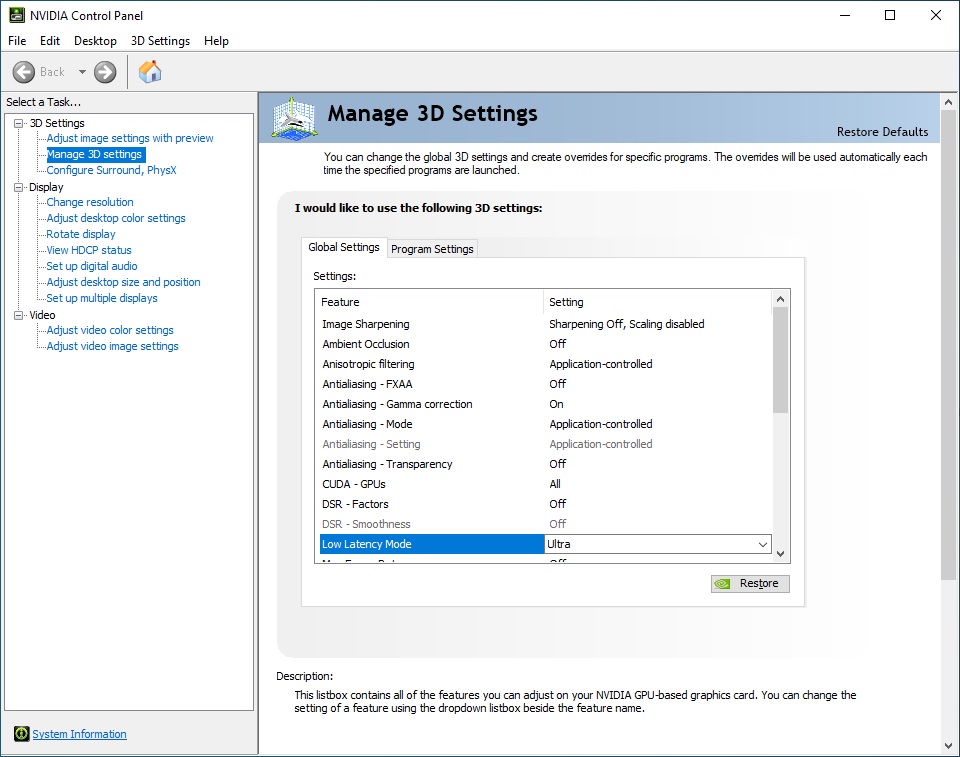Click the Restore Defaults link
The image size is (960, 757).
882,132
